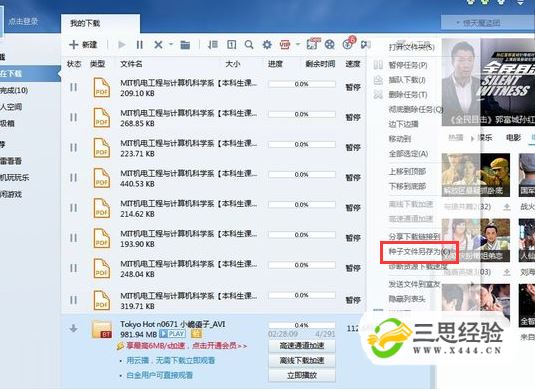Choose 暂停任务(P) from the context menu
The height and width of the screenshot is (390, 535).
coord(408,65)
